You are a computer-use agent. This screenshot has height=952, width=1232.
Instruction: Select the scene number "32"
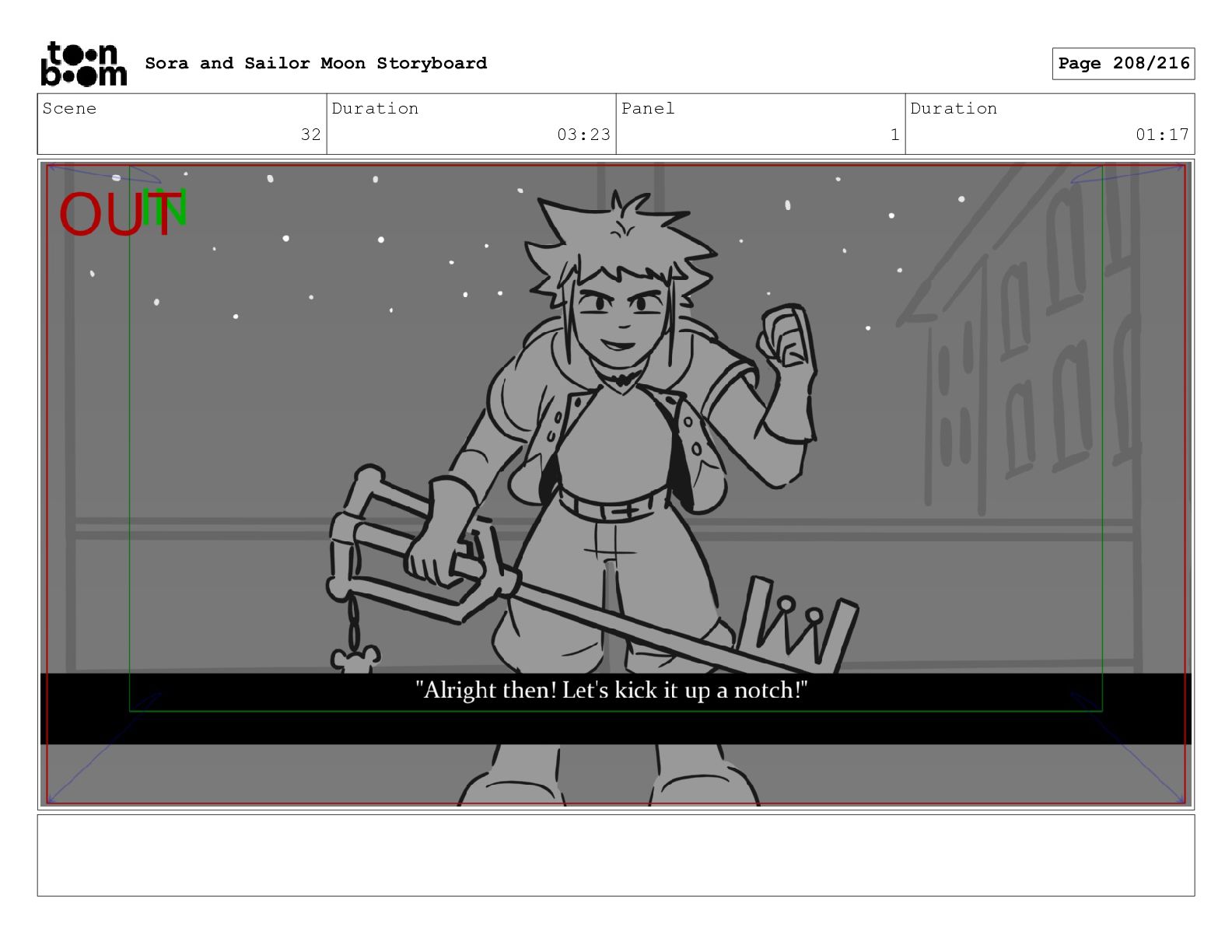coord(310,135)
